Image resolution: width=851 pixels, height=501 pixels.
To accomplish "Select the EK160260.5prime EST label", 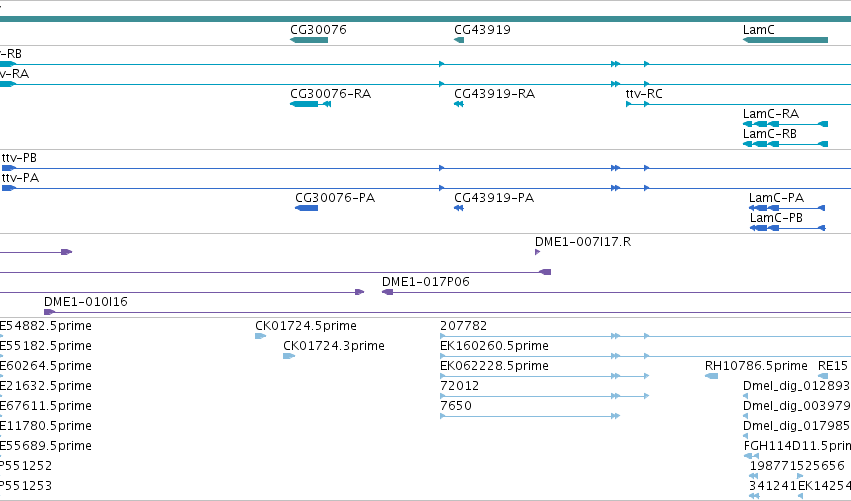I will (x=494, y=346).
